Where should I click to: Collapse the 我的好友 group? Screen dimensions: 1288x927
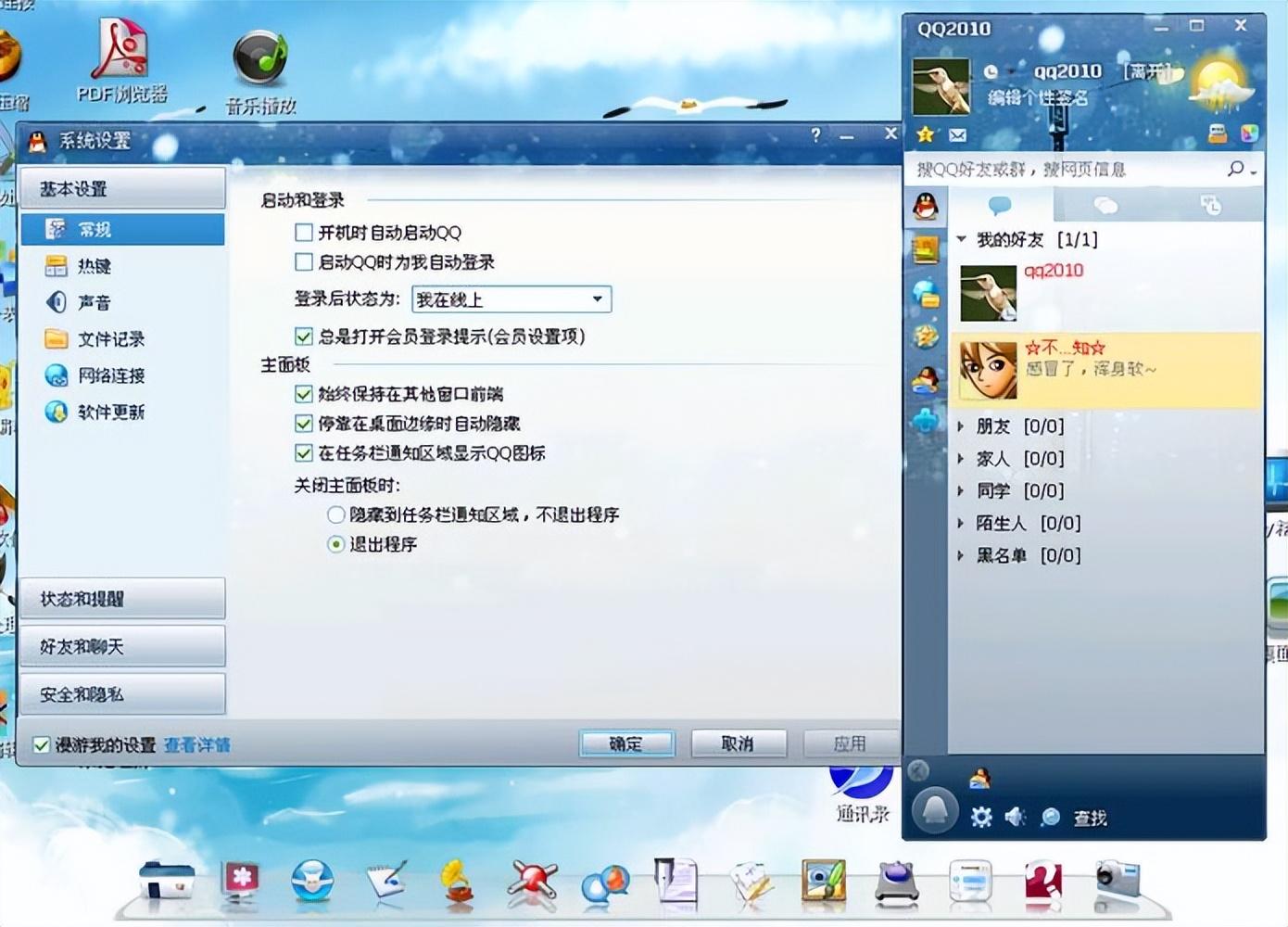coord(961,240)
